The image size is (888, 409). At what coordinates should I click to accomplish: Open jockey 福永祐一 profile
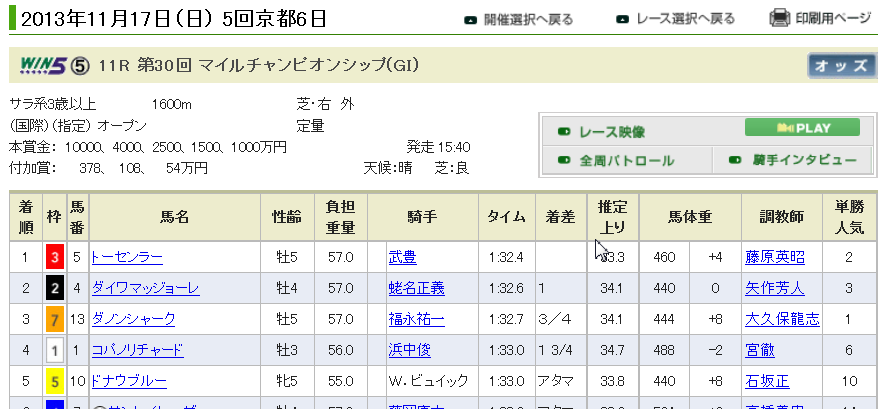tap(417, 319)
